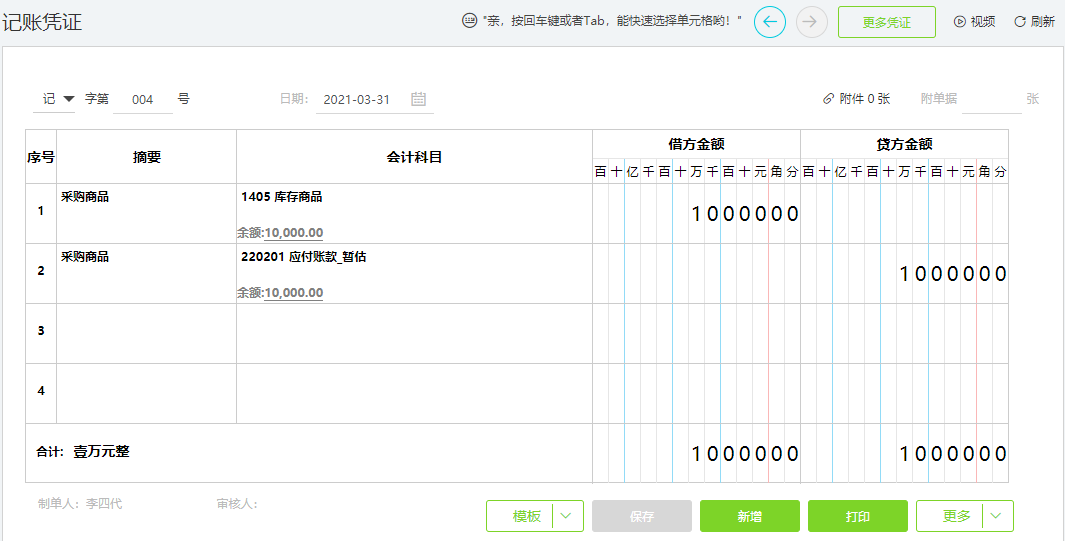Expand the 记 voucher type dropdown
The height and width of the screenshot is (541, 1065).
pyautogui.click(x=68, y=99)
